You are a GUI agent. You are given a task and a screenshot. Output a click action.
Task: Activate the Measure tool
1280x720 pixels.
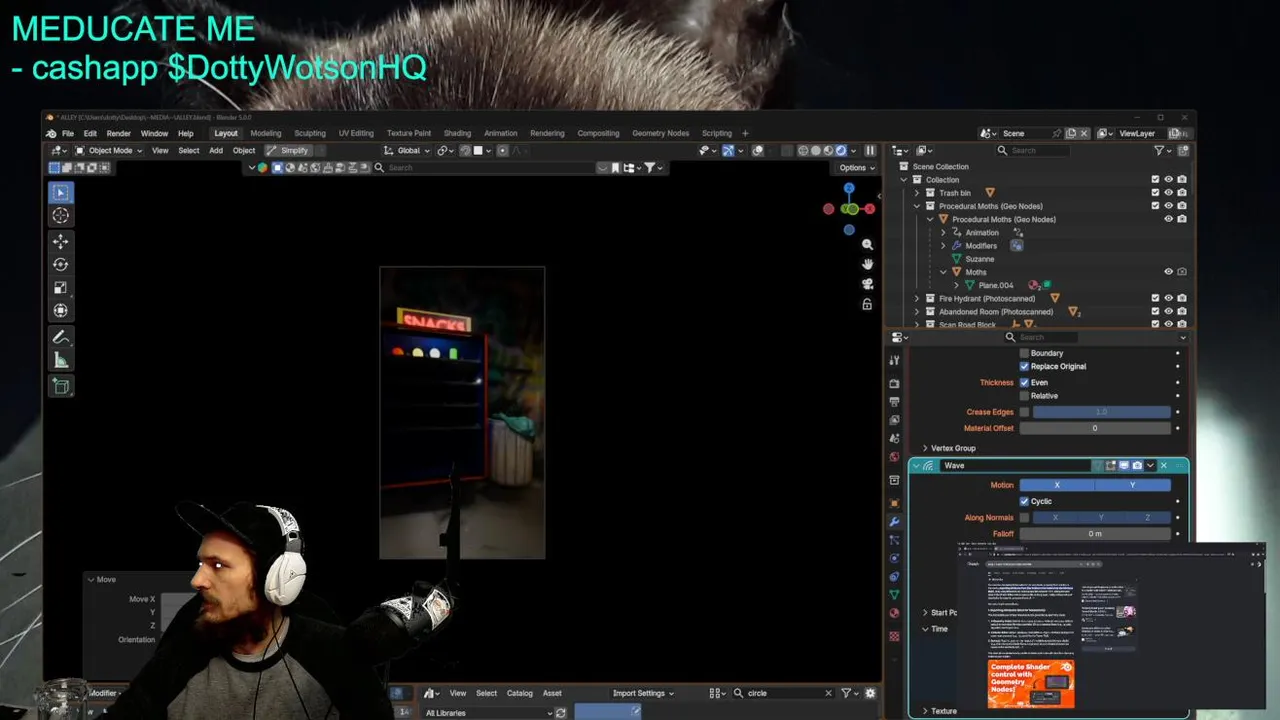[61, 360]
